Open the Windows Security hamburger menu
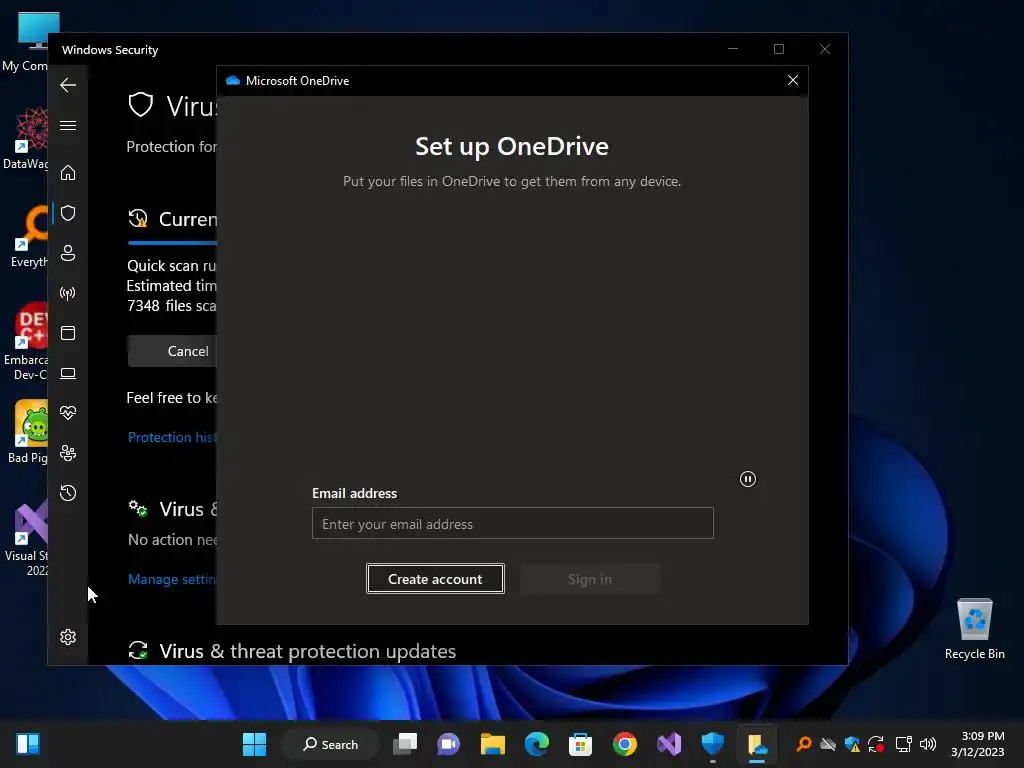This screenshot has width=1024, height=768. point(68,125)
